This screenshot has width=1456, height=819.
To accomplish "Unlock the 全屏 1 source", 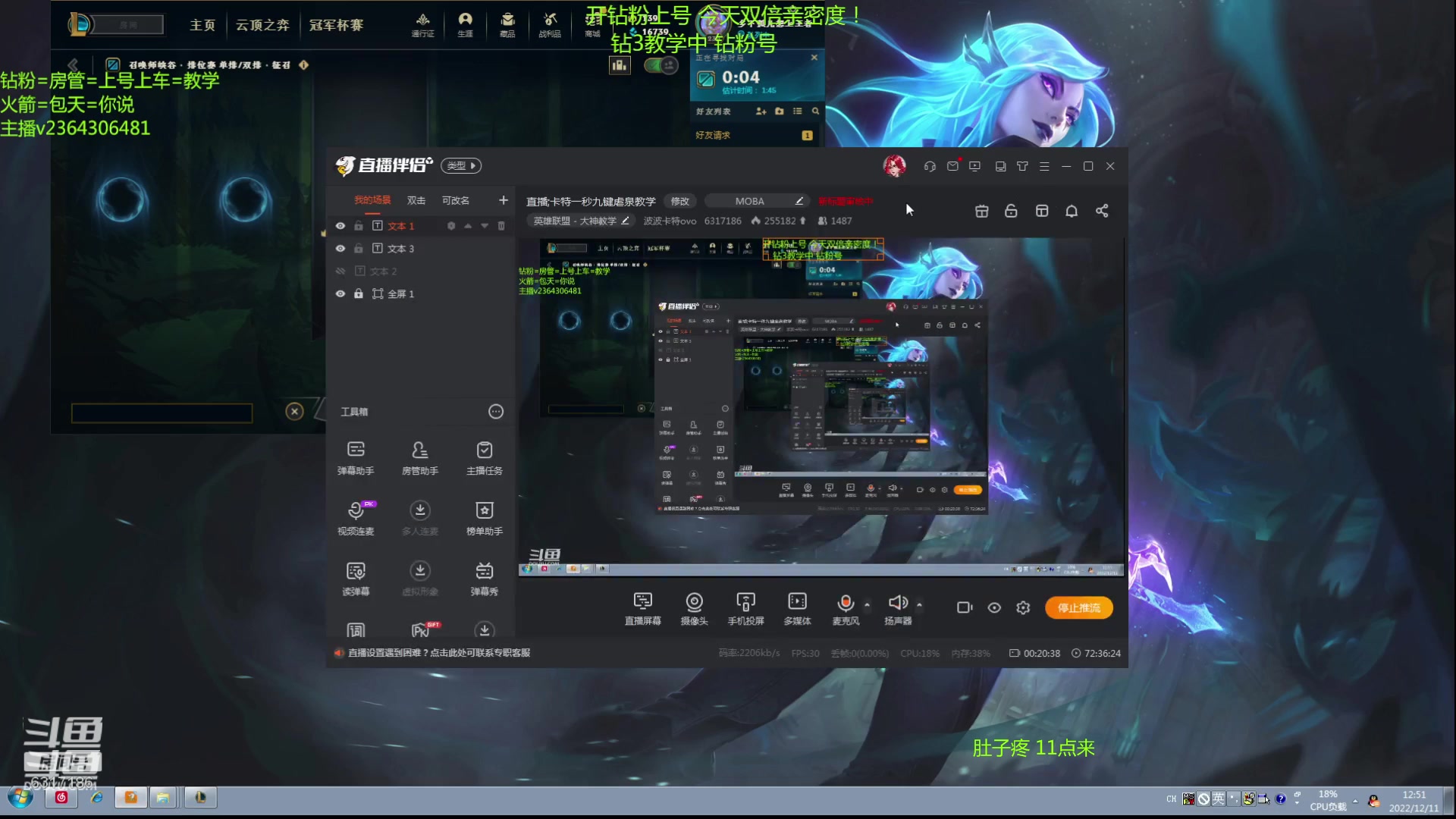I will [359, 293].
